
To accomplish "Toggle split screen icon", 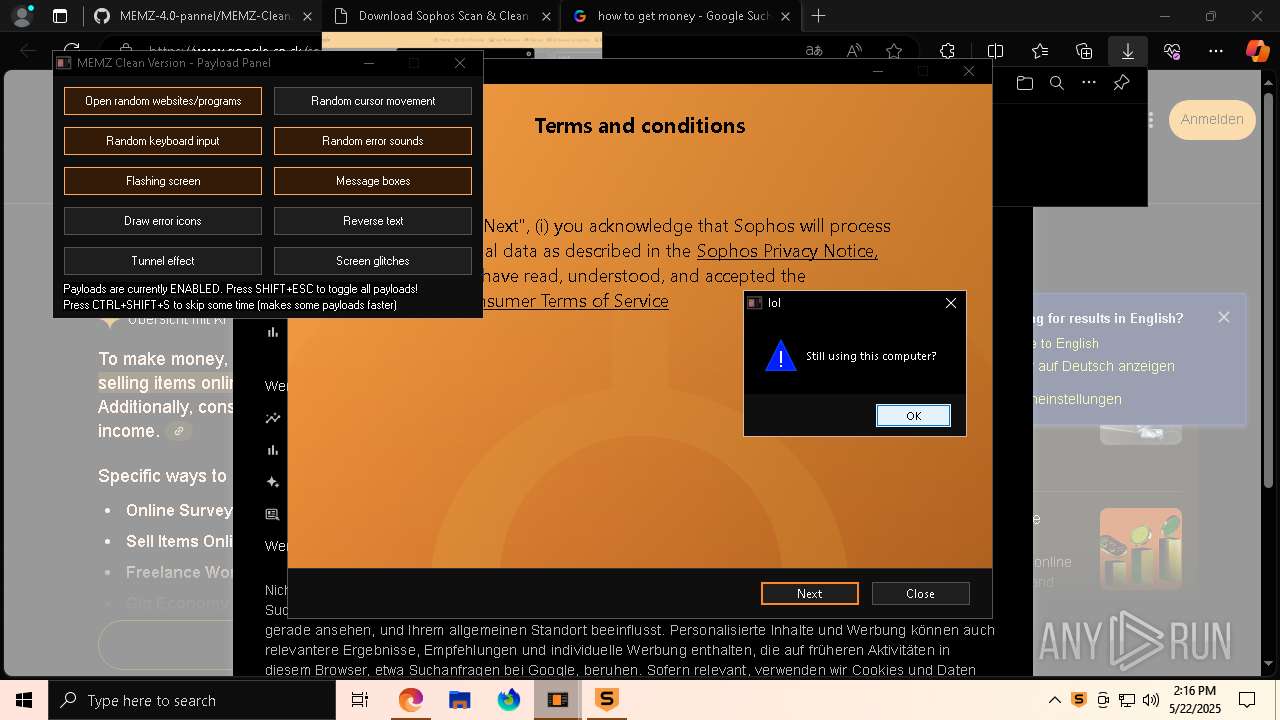I will [995, 51].
